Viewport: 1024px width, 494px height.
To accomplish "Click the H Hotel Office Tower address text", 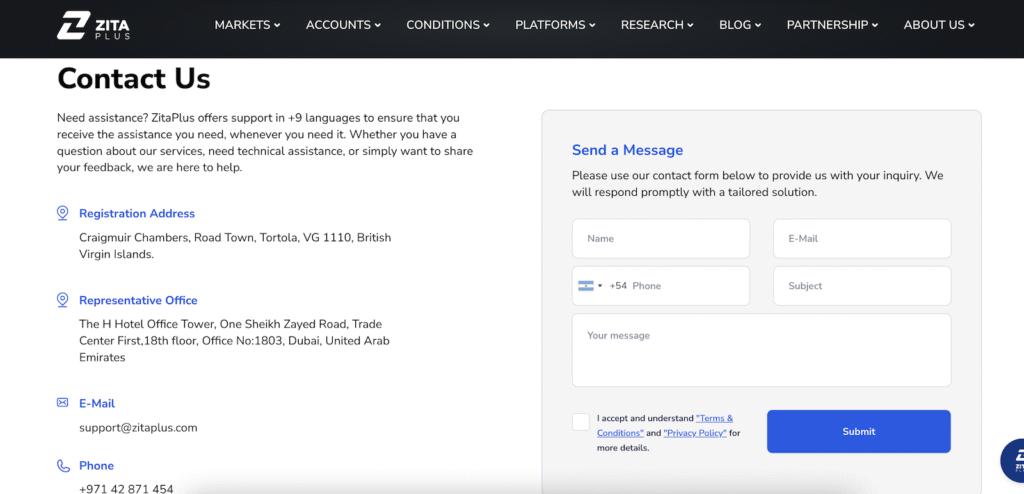I will pyautogui.click(x=234, y=340).
